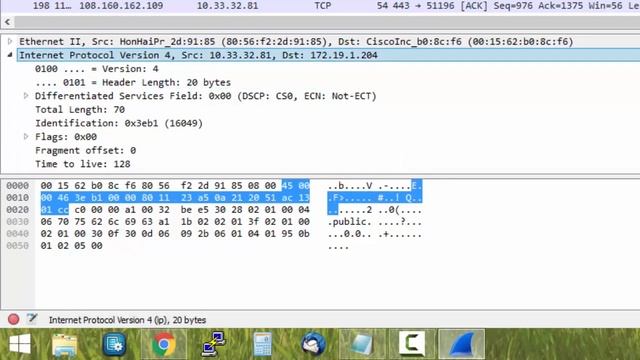Click hex bytes 'c0 00 00 a1' on row 0020
Image resolution: width=640 pixels, height=360 pixels.
click(102, 209)
